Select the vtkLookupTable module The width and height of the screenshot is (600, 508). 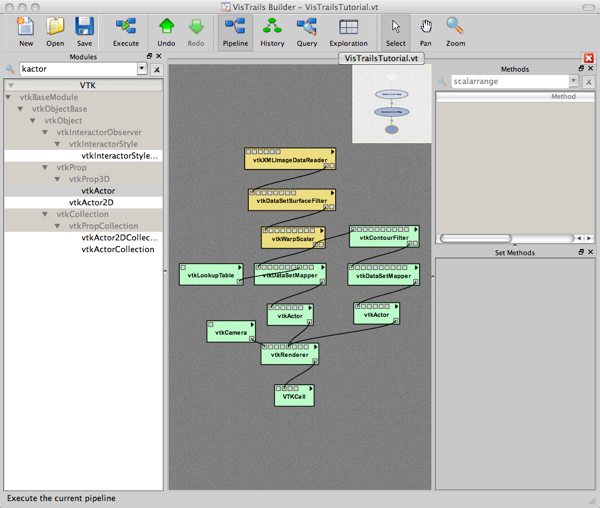pyautogui.click(x=211, y=274)
